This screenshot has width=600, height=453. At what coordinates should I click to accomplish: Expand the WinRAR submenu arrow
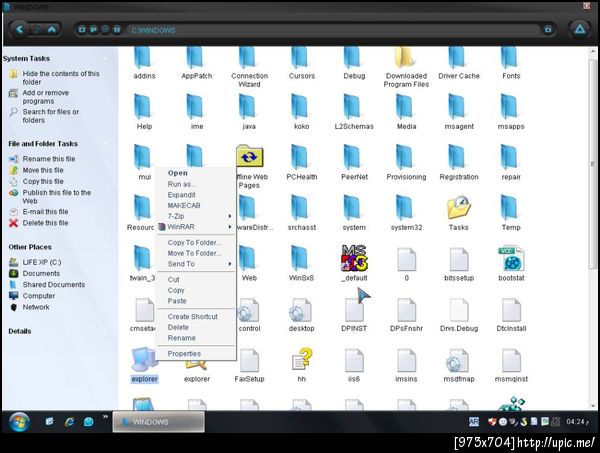click(x=230, y=227)
